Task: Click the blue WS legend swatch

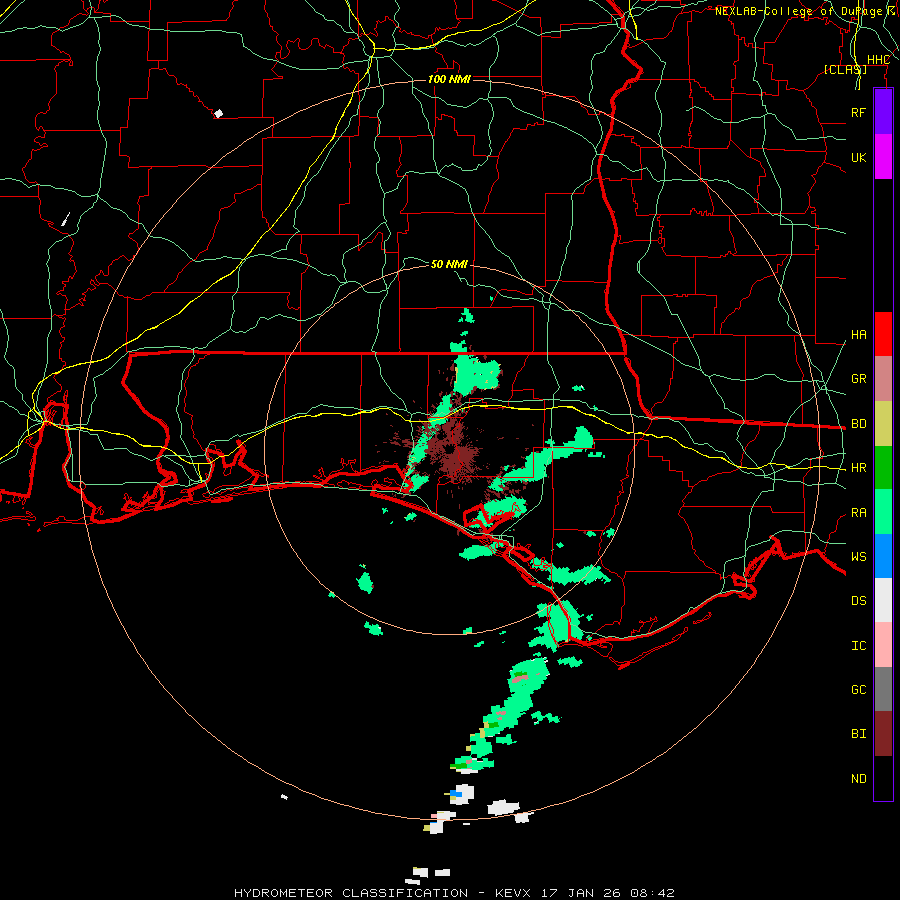Action: point(883,556)
